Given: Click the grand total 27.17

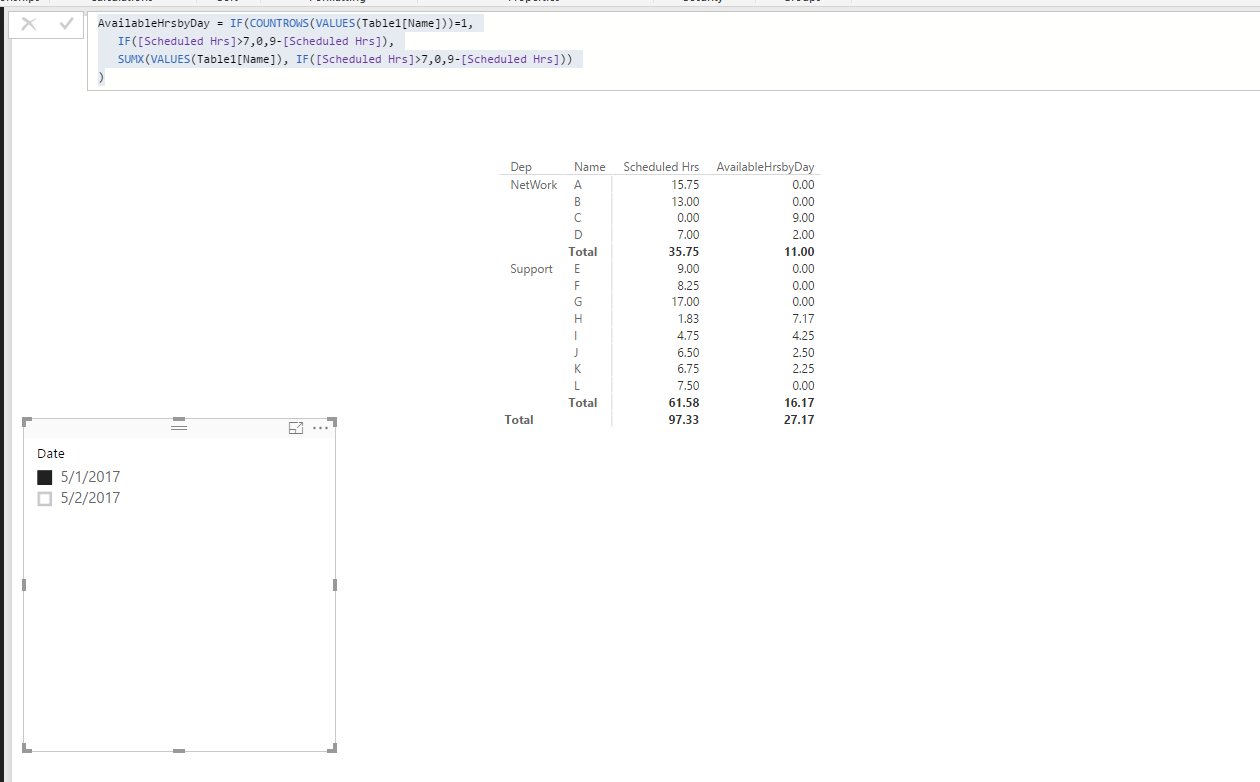Looking at the screenshot, I should click(800, 420).
